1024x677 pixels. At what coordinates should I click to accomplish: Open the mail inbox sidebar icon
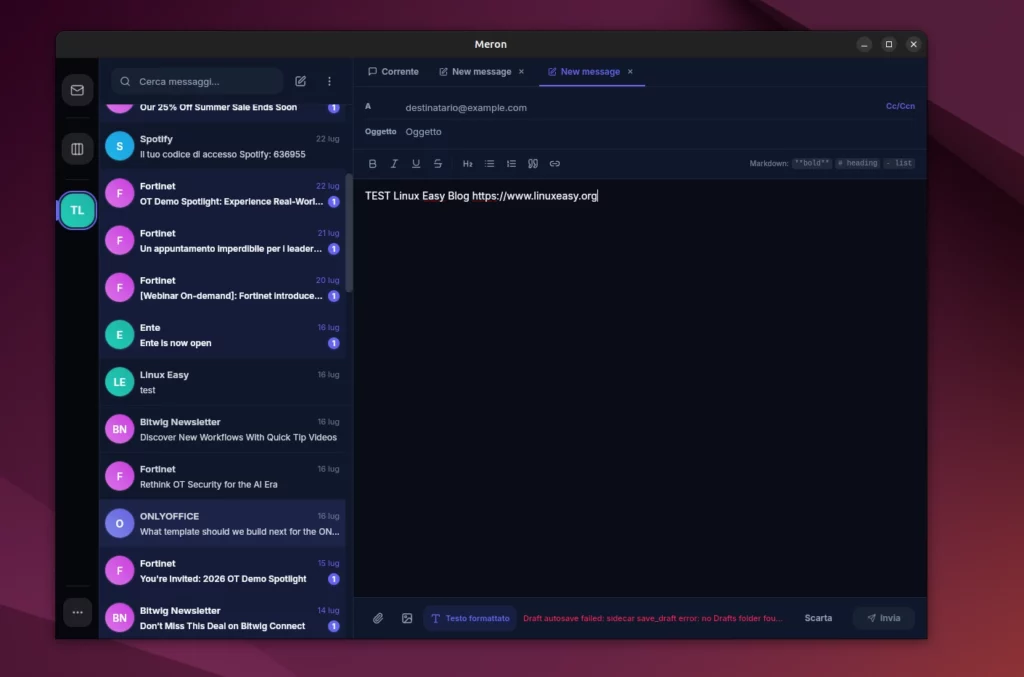(77, 90)
